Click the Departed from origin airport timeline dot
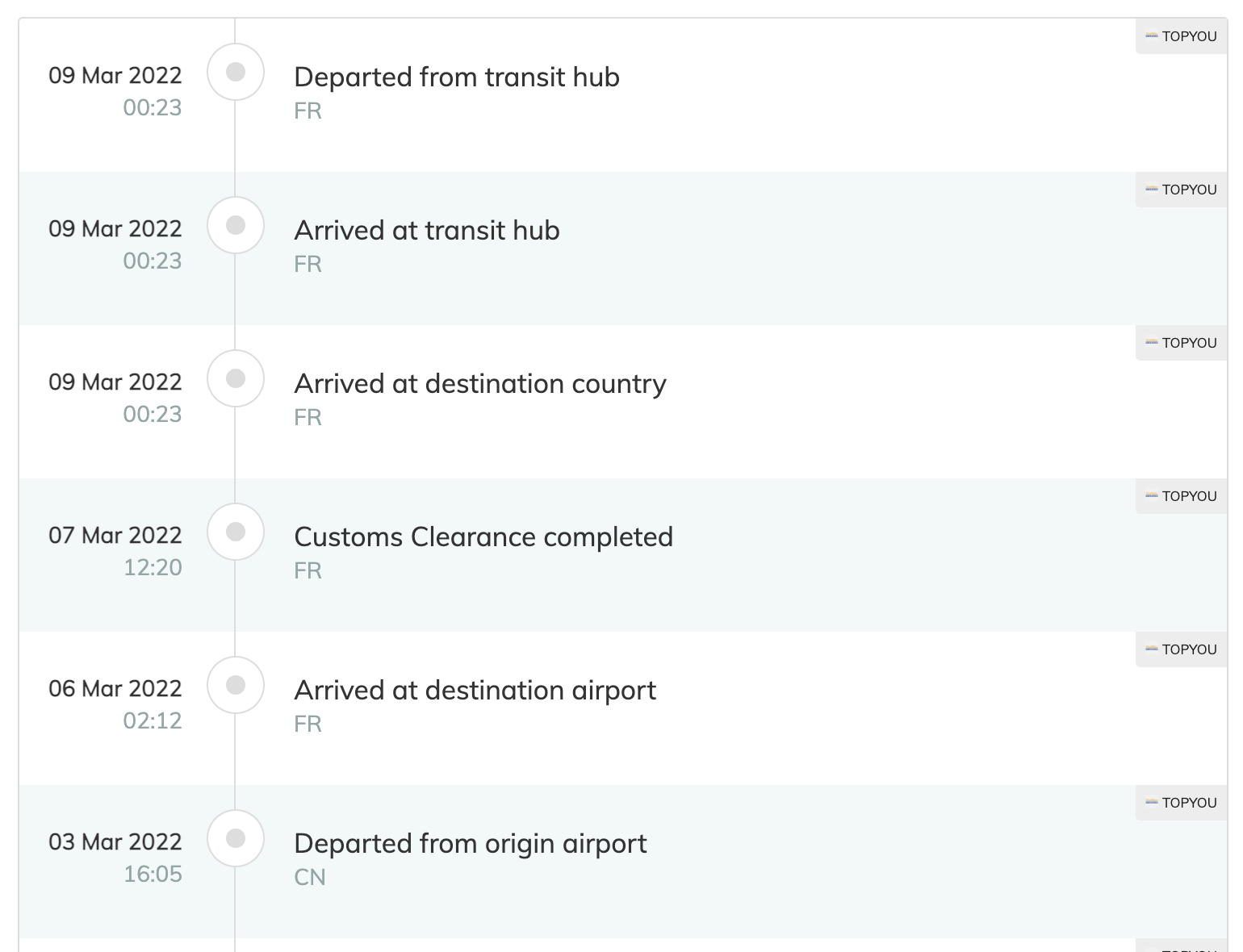This screenshot has width=1243, height=952. (236, 839)
